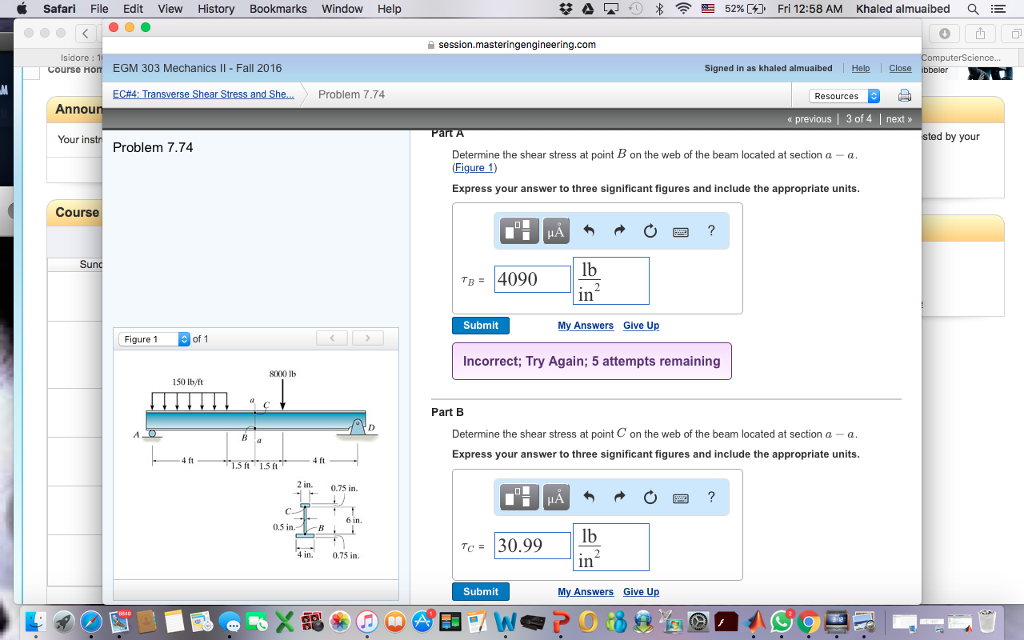The height and width of the screenshot is (640, 1024).
Task: Click the next figure arrow button
Action: pyautogui.click(x=368, y=338)
